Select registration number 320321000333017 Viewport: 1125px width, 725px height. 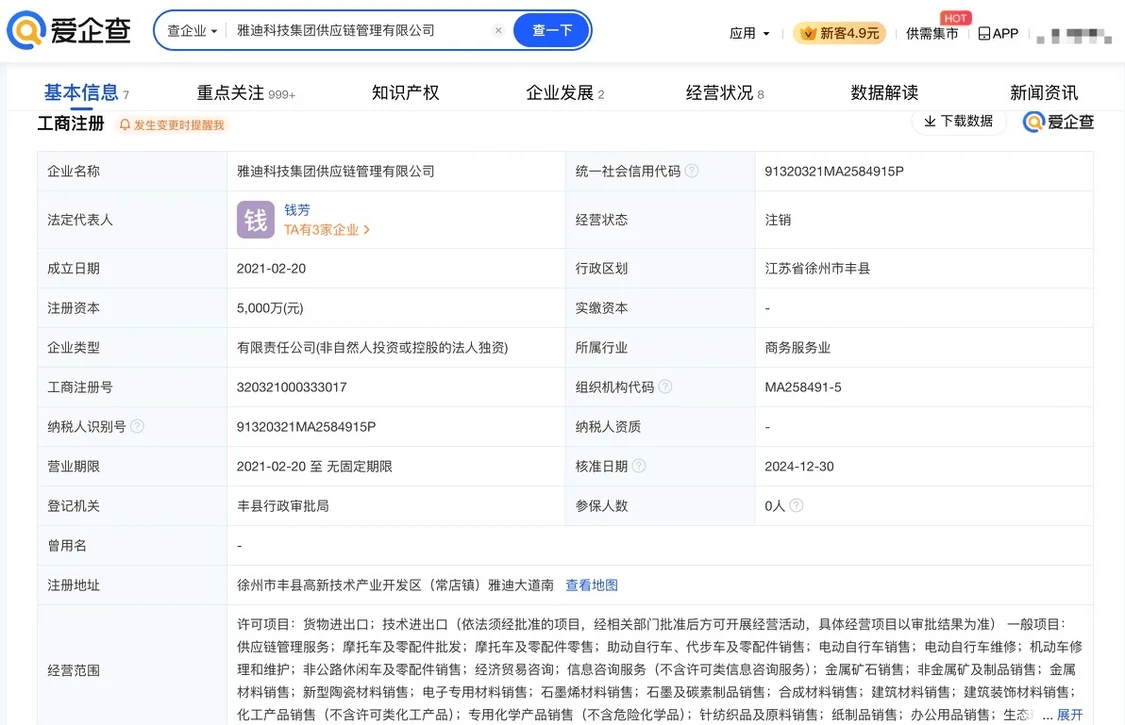pyautogui.click(x=291, y=387)
